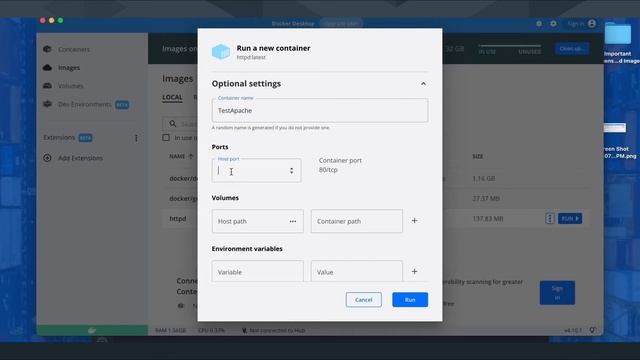Open httpd row more options menu

coord(550,218)
